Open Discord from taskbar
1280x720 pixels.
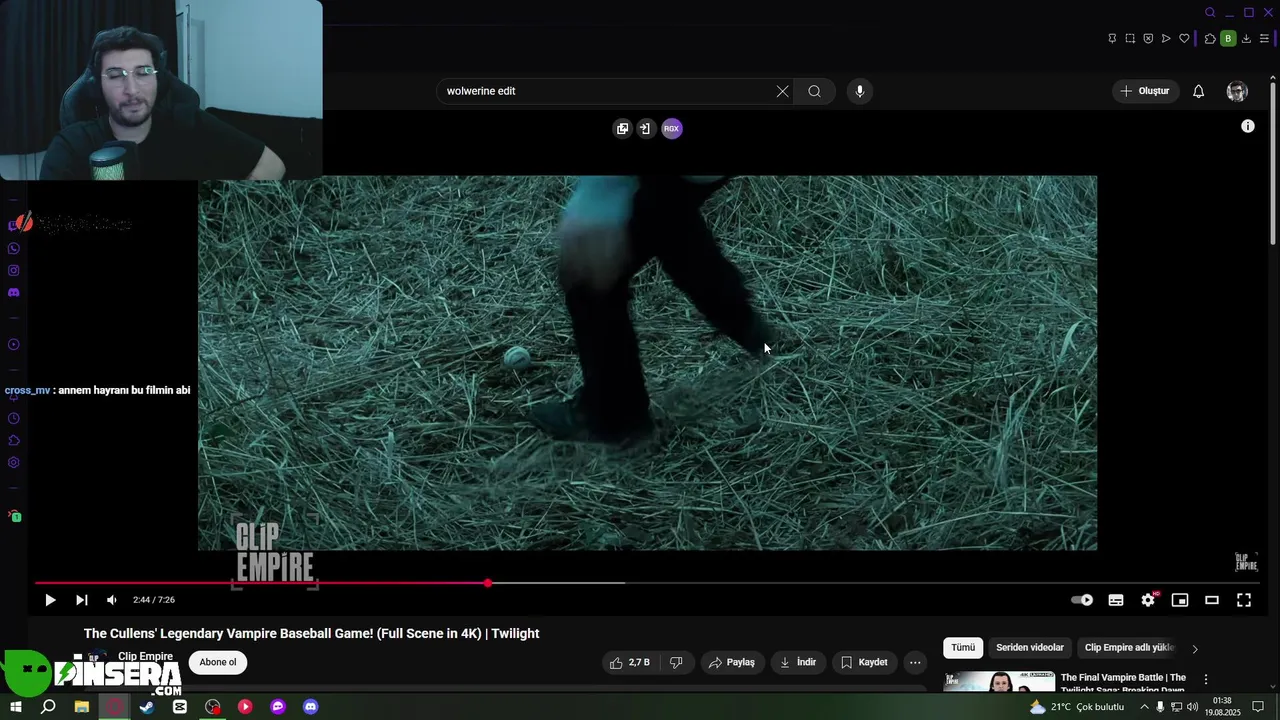(x=311, y=707)
